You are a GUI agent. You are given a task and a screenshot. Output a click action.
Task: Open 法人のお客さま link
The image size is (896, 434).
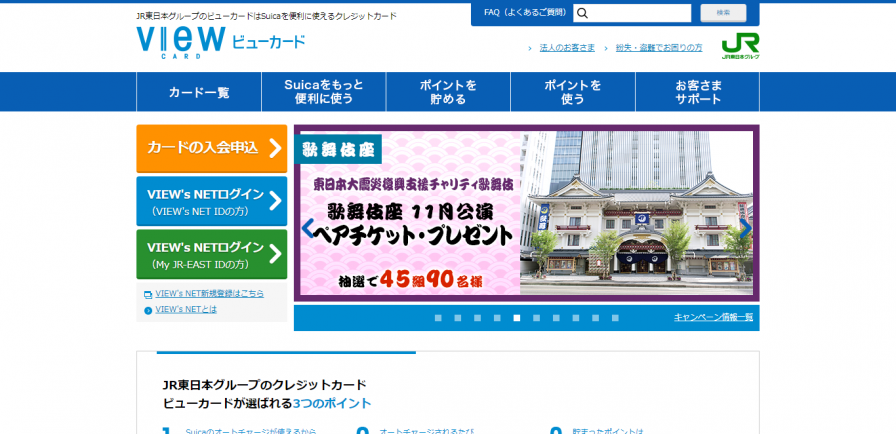pyautogui.click(x=567, y=48)
